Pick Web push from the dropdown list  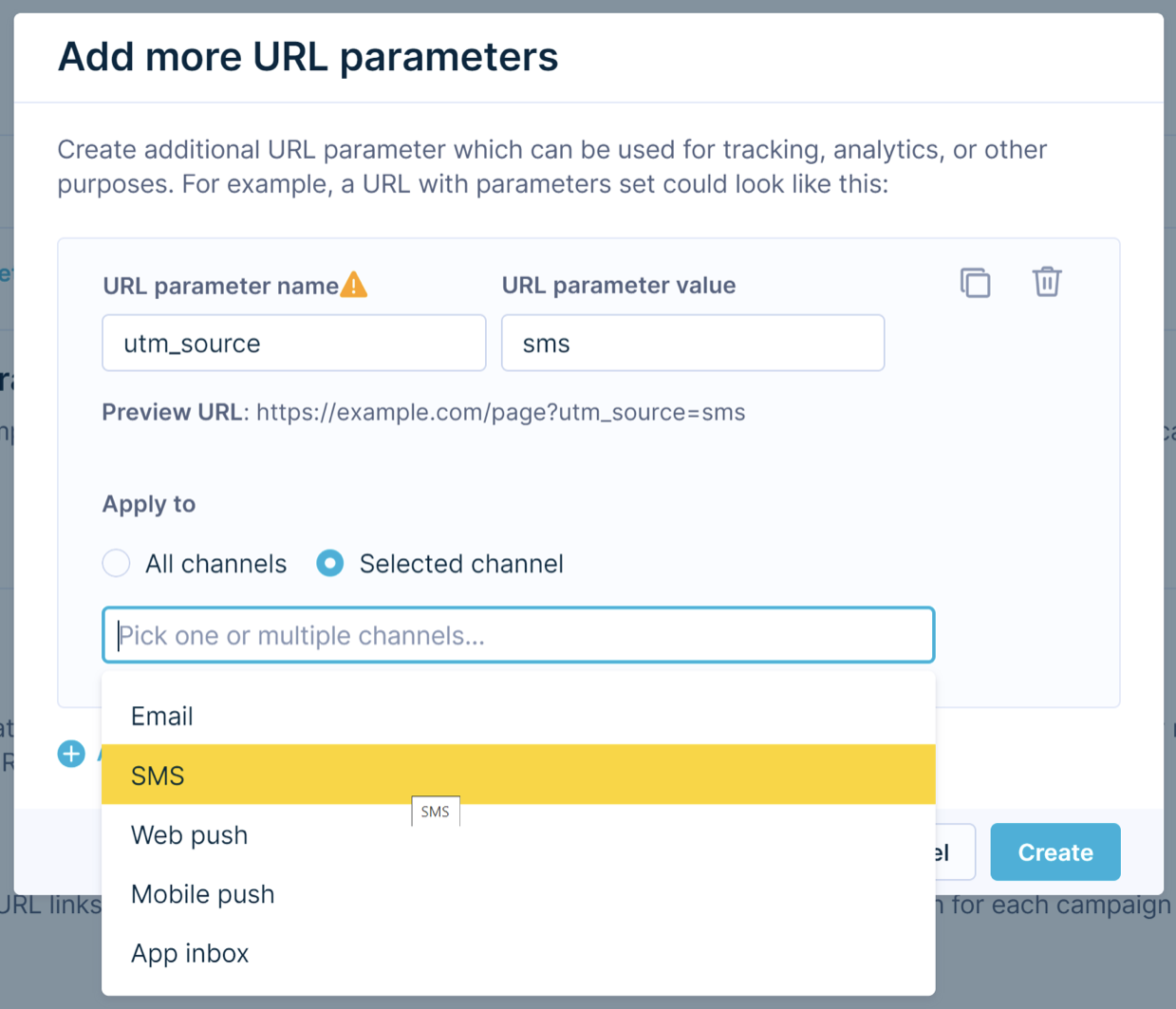[518, 834]
